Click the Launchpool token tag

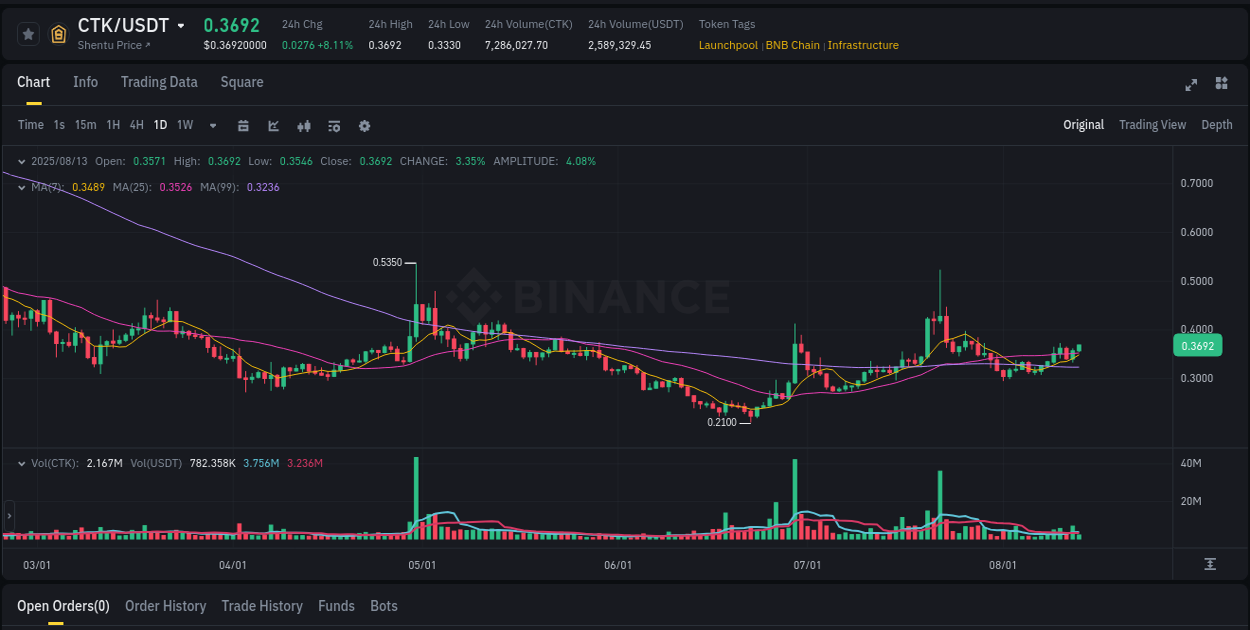[727, 45]
